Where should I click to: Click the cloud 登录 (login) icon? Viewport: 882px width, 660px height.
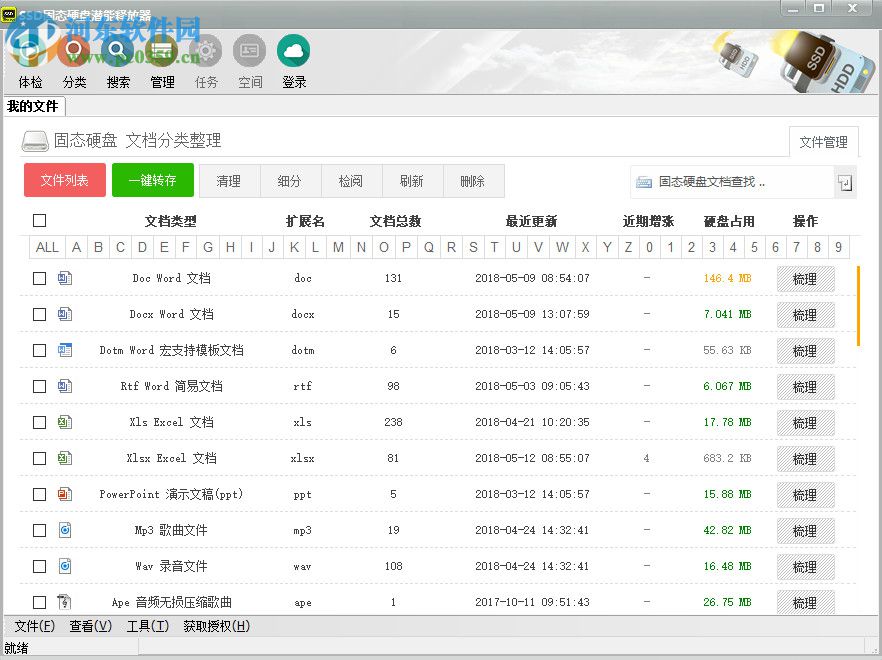click(x=293, y=60)
